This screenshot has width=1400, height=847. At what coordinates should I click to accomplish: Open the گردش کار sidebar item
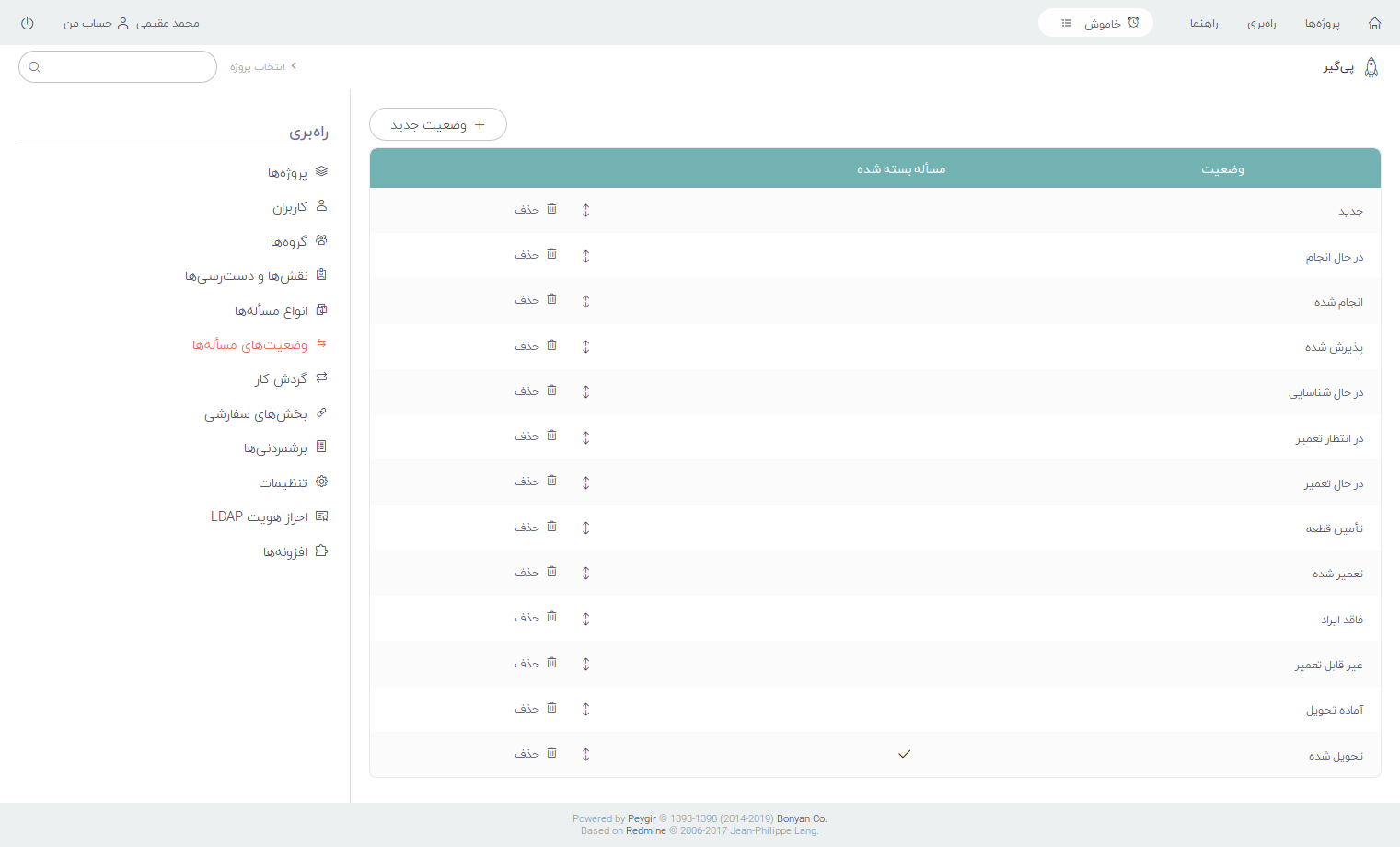click(x=281, y=378)
